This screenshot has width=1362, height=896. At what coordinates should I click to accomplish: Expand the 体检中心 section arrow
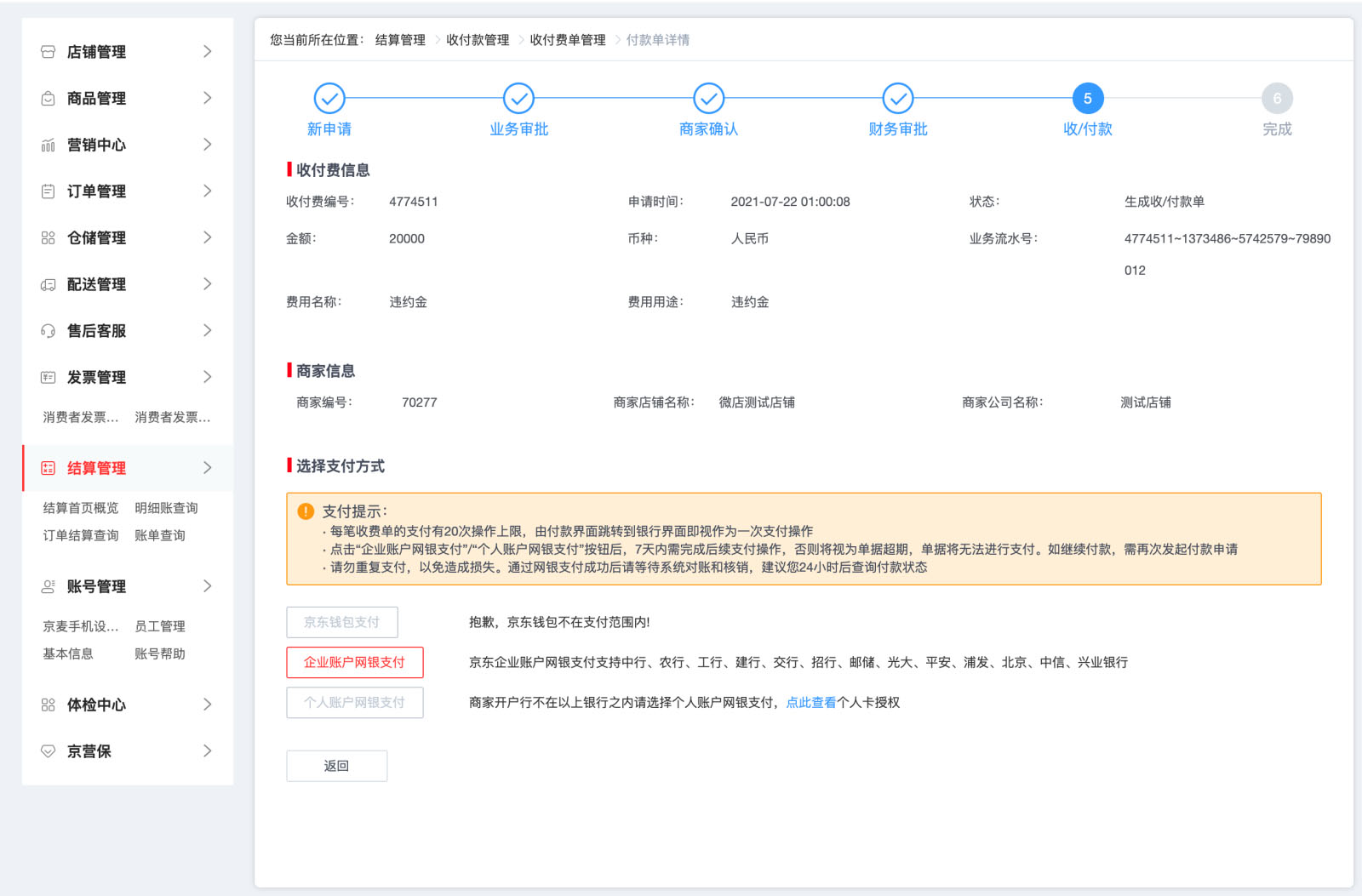(x=207, y=704)
